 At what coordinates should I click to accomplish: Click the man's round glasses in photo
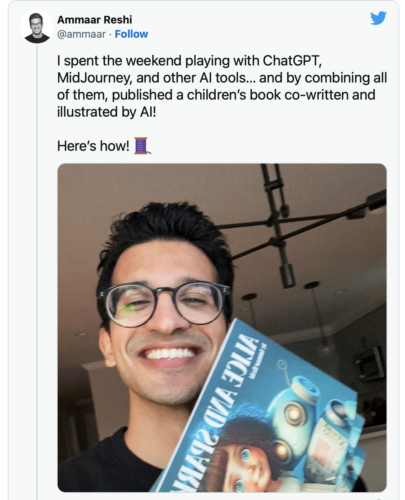pyautogui.click(x=164, y=303)
